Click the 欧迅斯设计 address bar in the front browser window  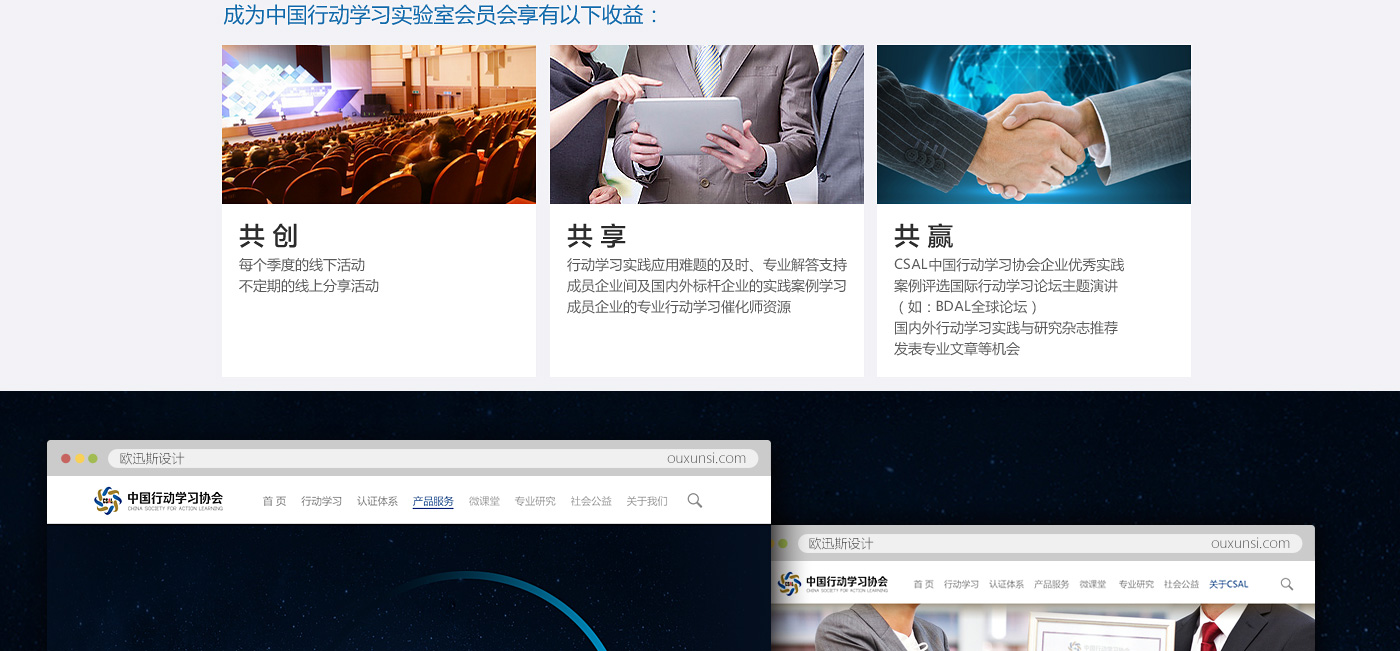[x=433, y=458]
